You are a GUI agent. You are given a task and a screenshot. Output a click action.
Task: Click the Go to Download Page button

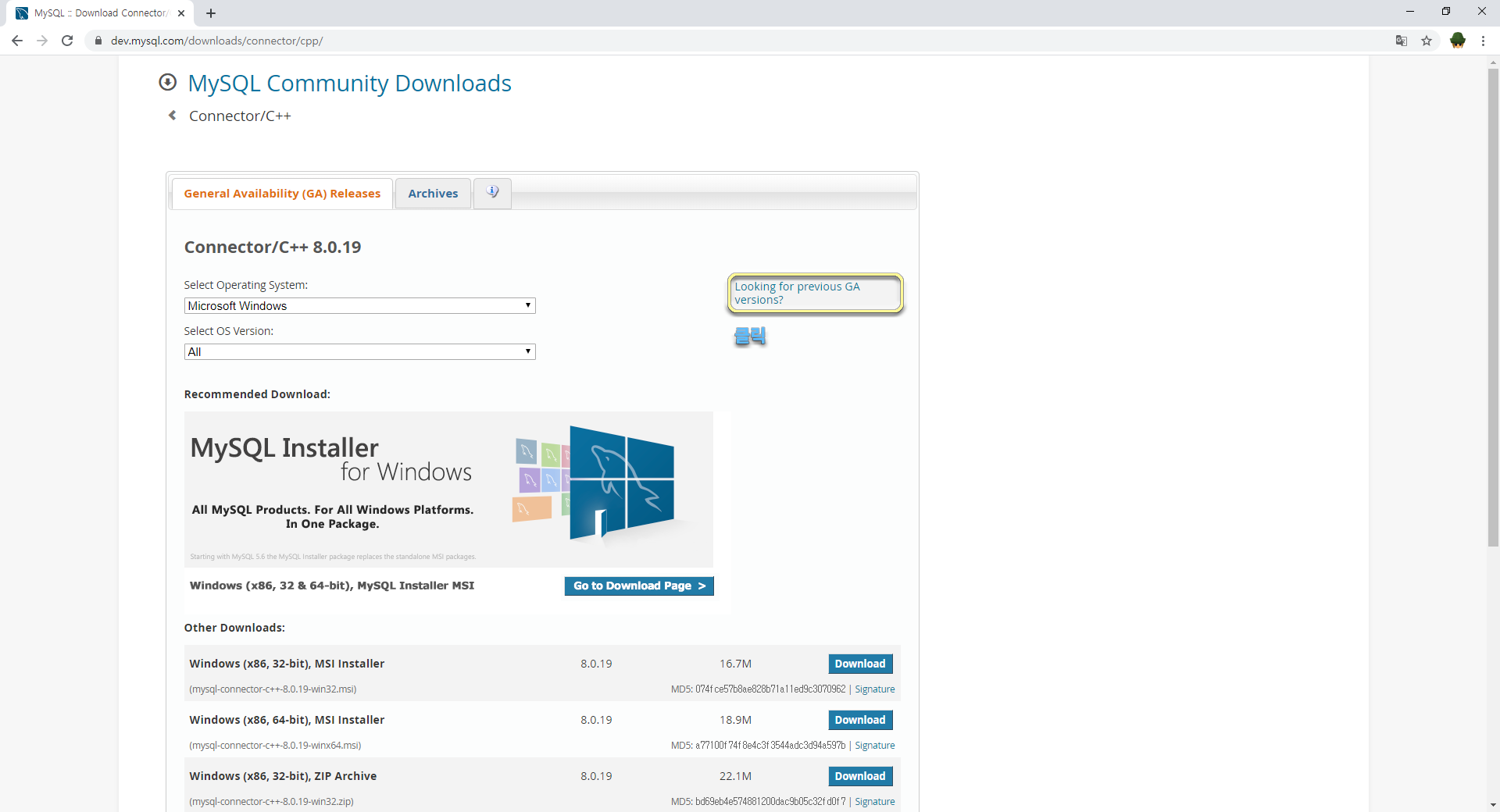point(639,586)
